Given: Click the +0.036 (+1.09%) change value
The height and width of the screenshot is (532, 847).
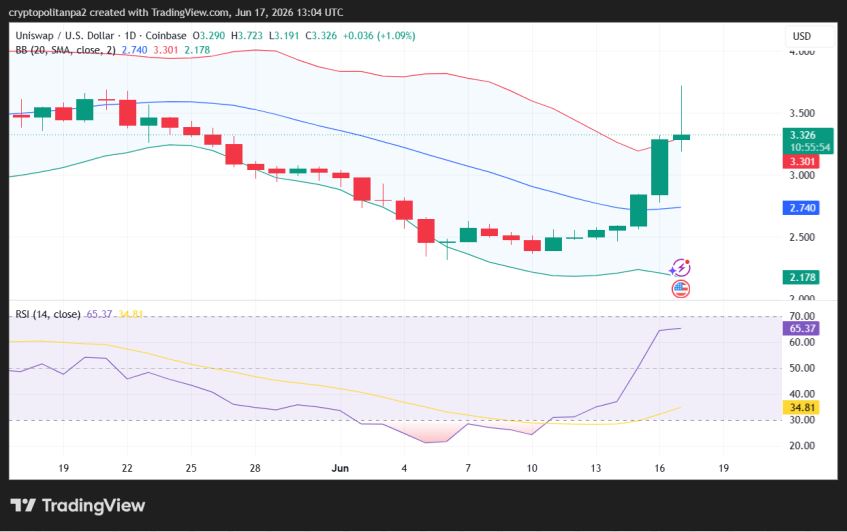Looking at the screenshot, I should tap(379, 36).
